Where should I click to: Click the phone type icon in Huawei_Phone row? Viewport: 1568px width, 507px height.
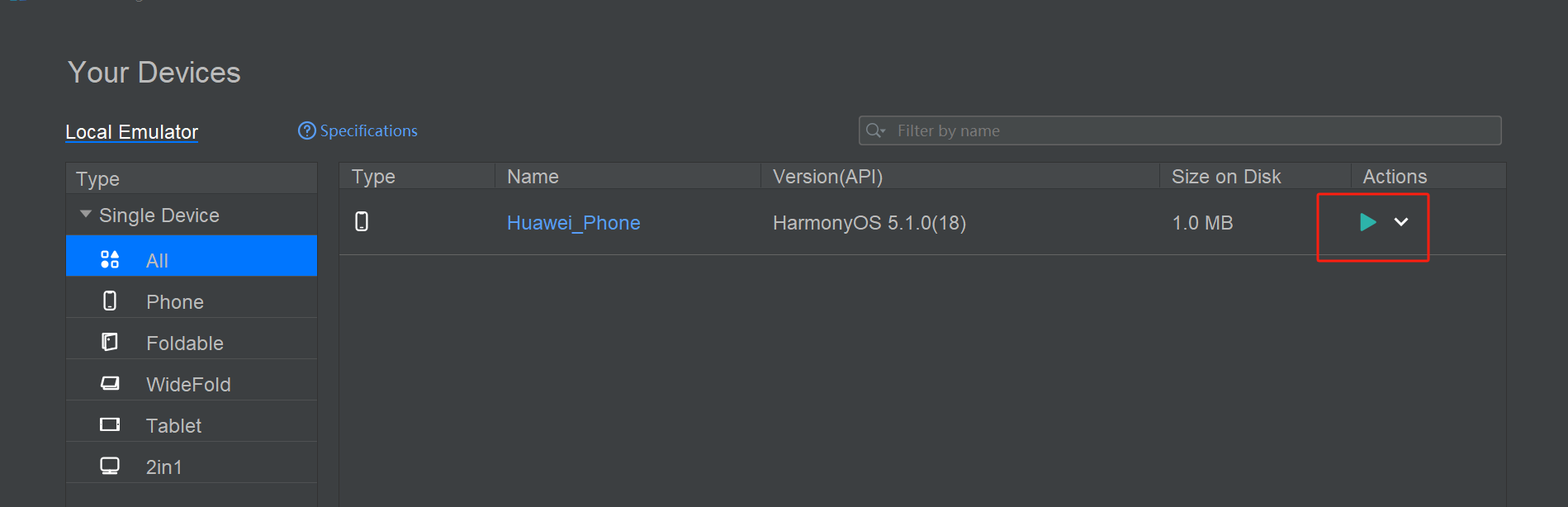362,221
